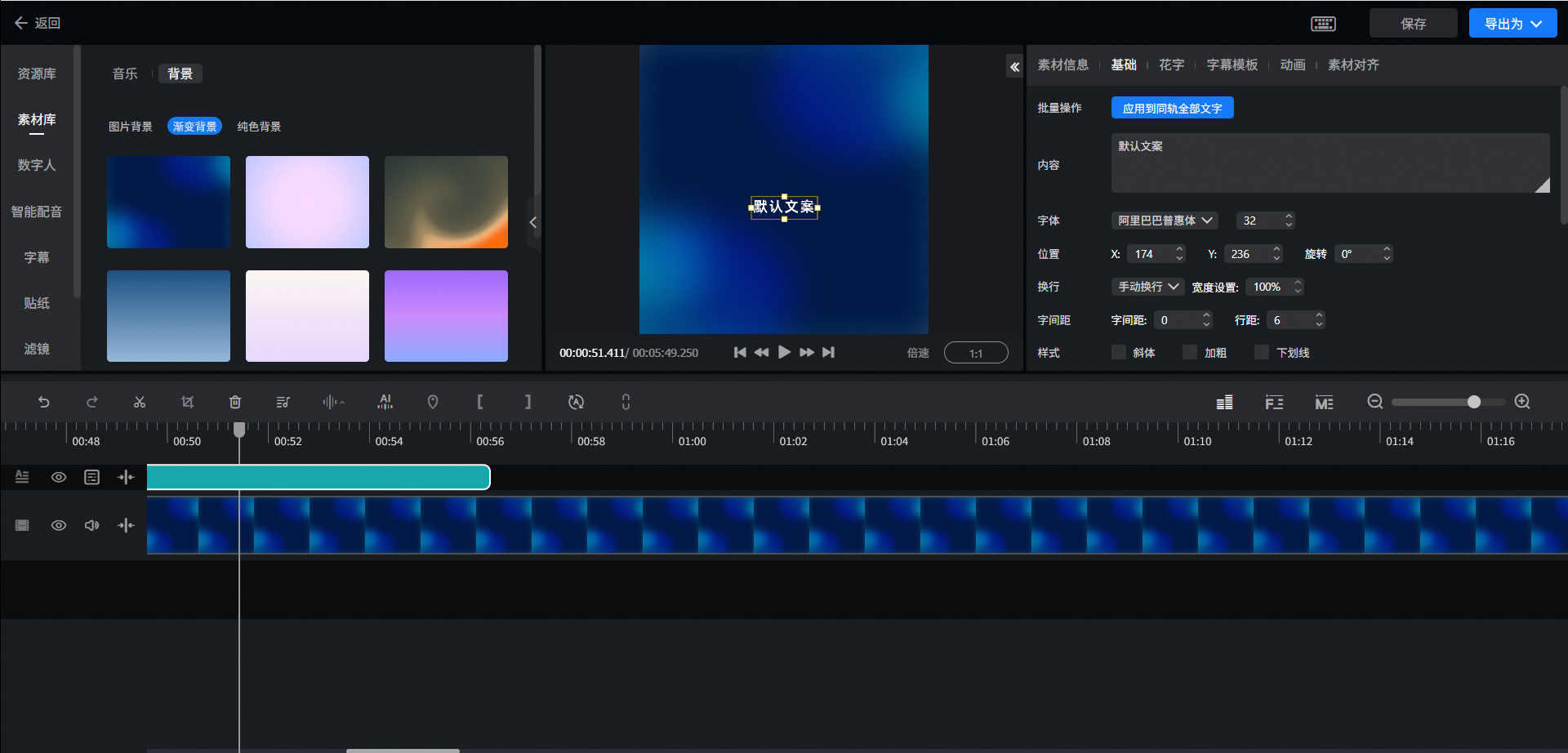
Task: Enable the 斜体 italic checkbox
Action: coord(1119,352)
